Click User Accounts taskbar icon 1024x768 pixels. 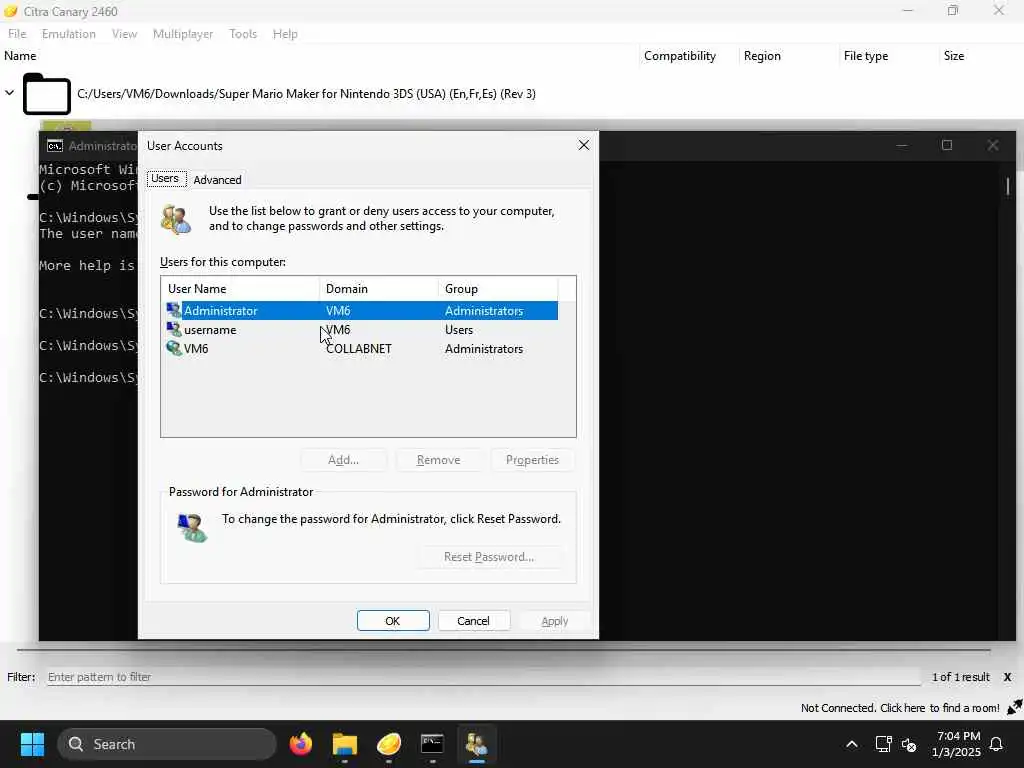476,744
